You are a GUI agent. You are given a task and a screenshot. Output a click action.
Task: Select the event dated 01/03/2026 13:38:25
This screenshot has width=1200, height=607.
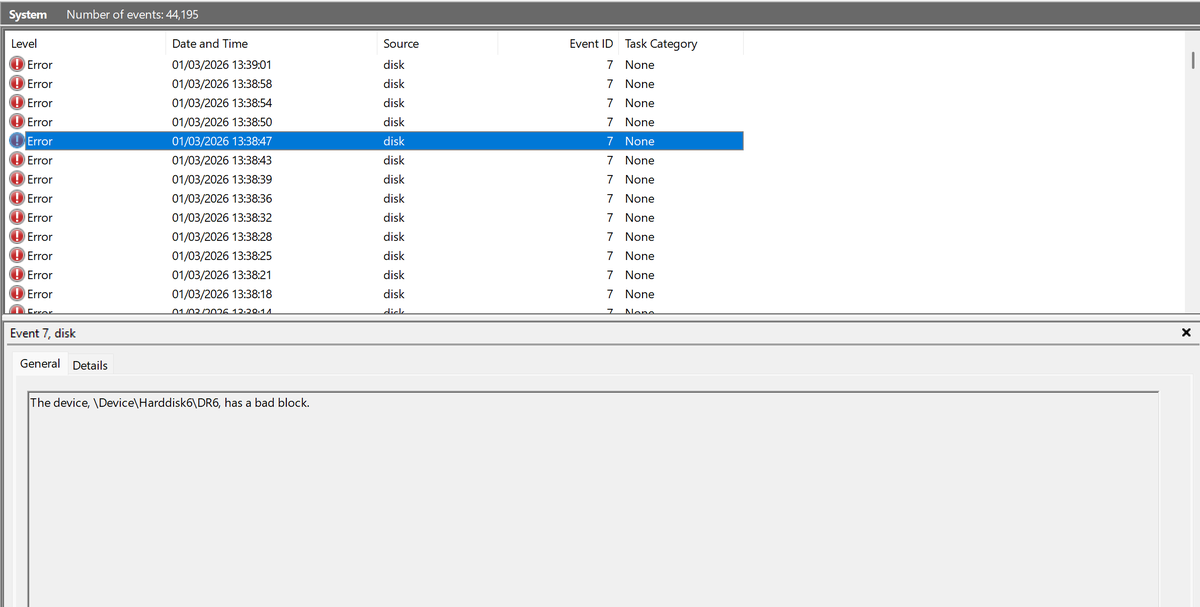[222, 256]
